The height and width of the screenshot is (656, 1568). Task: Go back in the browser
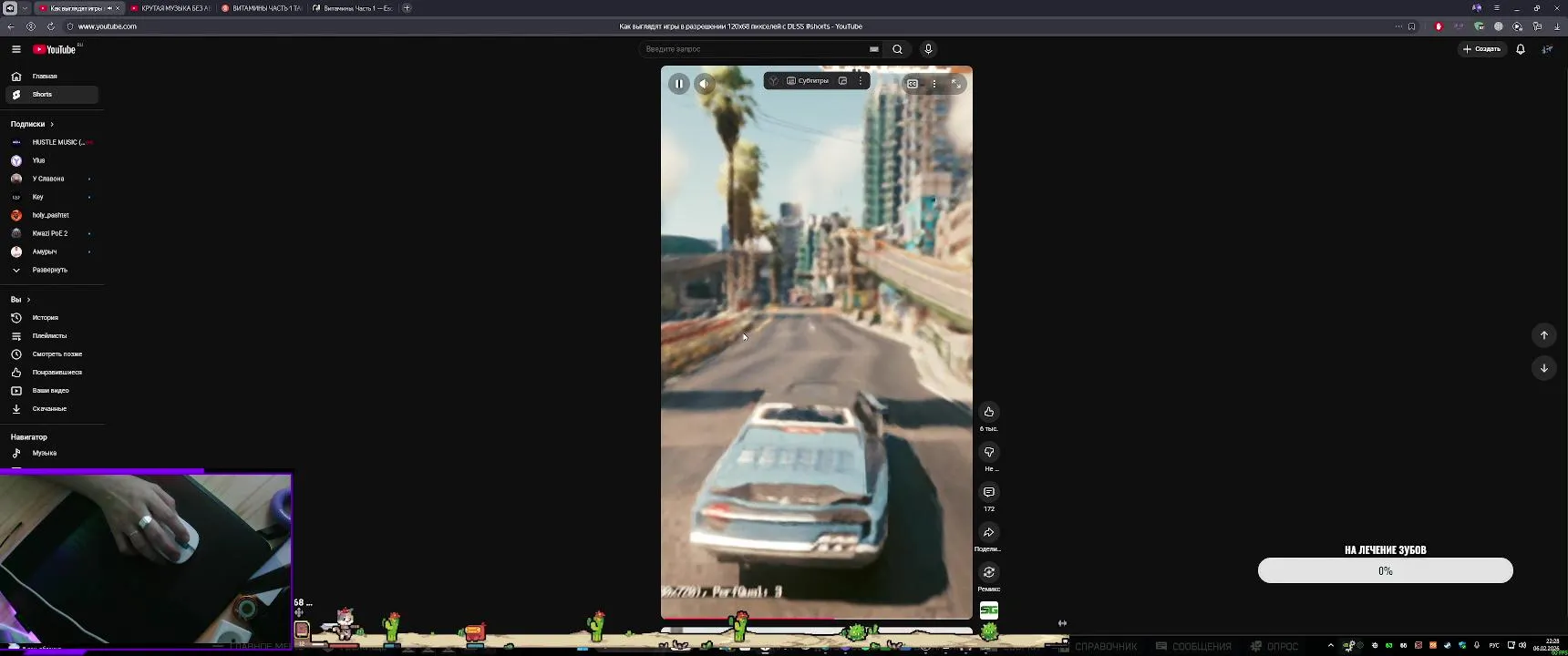[x=11, y=26]
